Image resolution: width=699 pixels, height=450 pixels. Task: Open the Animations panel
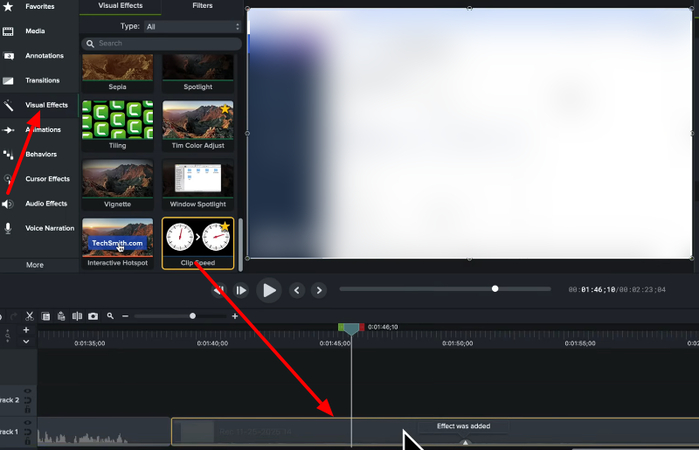click(39, 130)
